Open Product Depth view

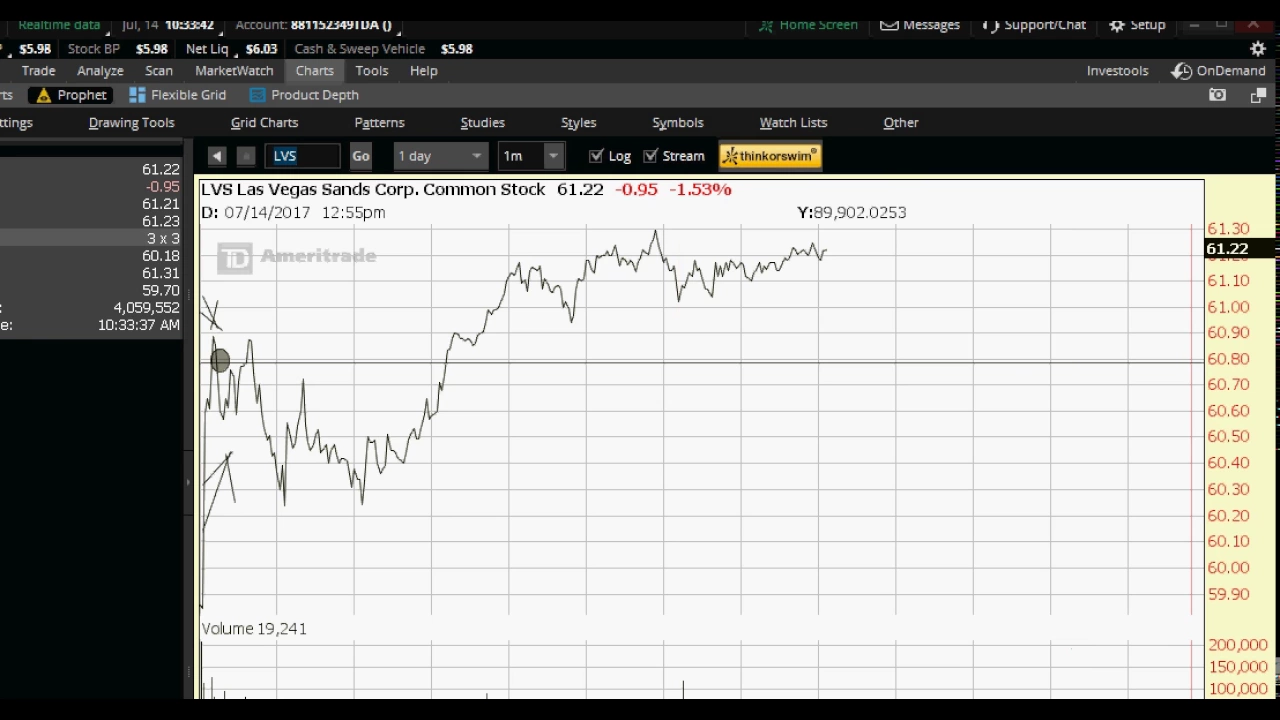pyautogui.click(x=304, y=95)
